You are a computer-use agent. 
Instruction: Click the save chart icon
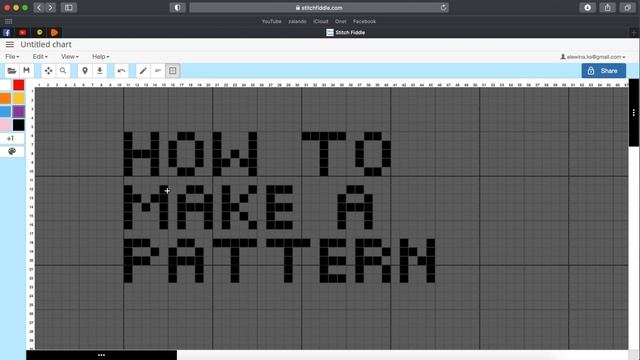point(27,71)
